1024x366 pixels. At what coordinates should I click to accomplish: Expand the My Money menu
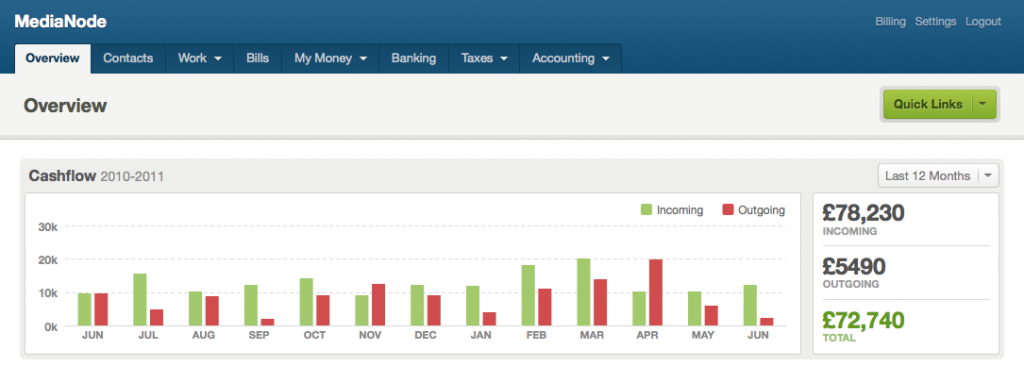pyautogui.click(x=330, y=58)
